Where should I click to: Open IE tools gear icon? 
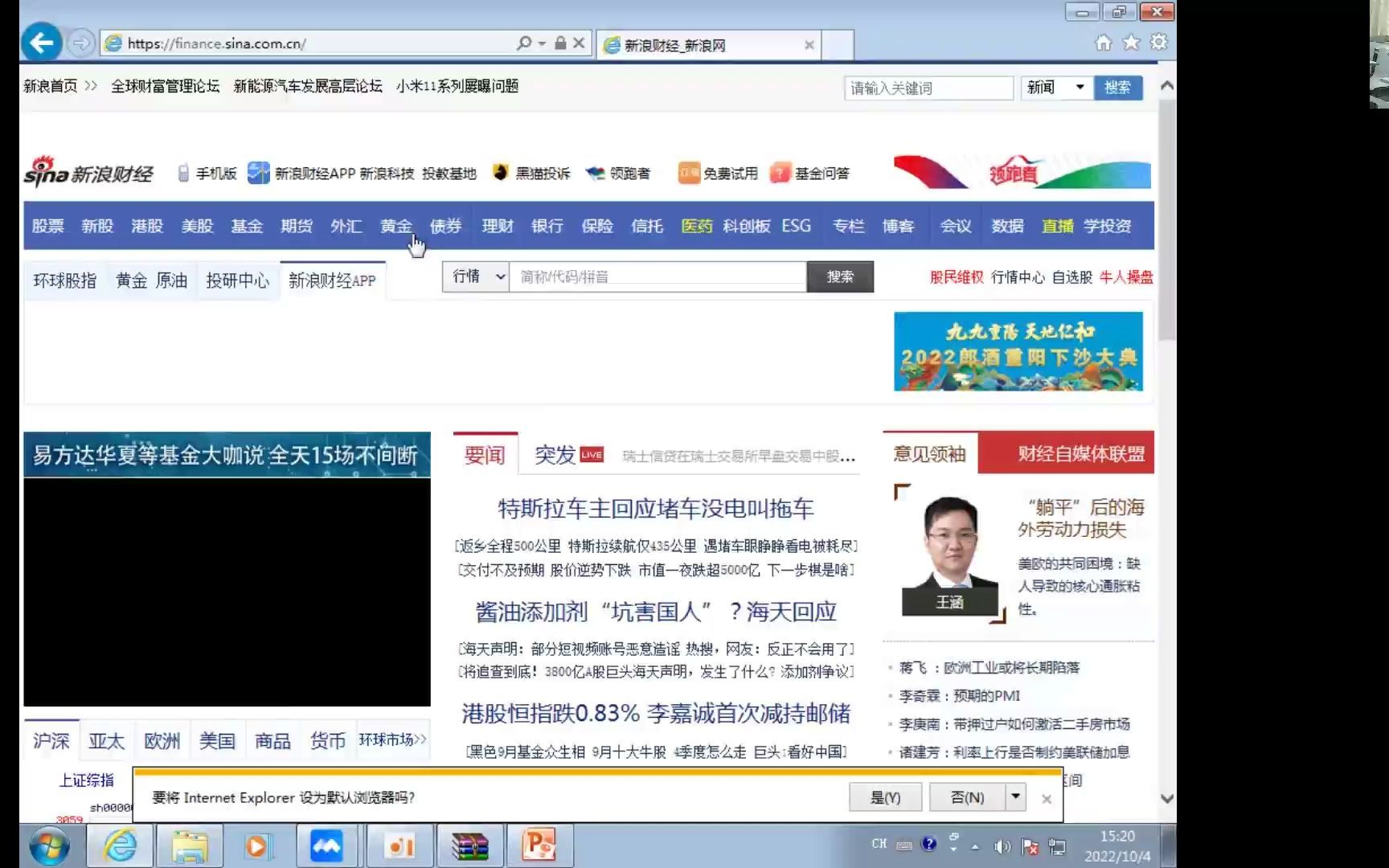1158,42
